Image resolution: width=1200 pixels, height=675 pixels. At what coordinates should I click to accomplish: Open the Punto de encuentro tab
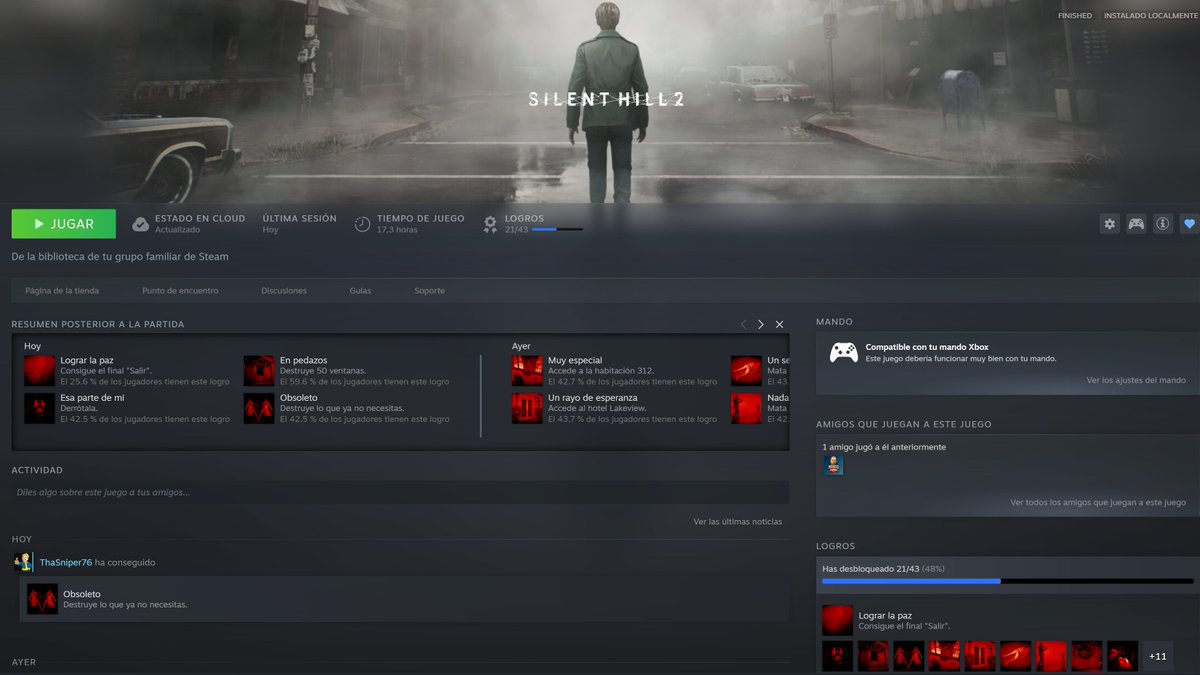(180, 291)
